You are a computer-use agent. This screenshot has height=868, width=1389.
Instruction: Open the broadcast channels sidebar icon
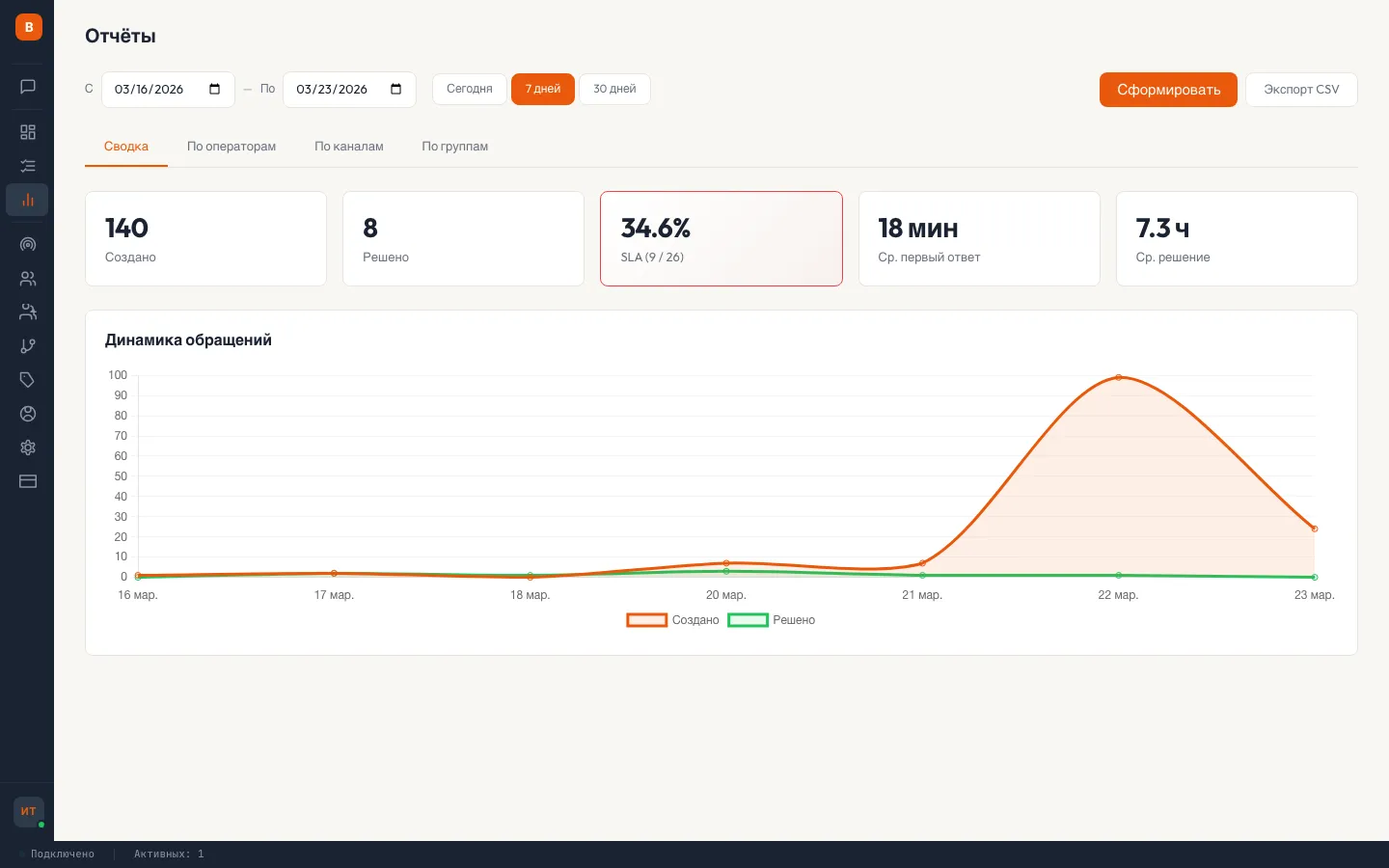click(28, 245)
